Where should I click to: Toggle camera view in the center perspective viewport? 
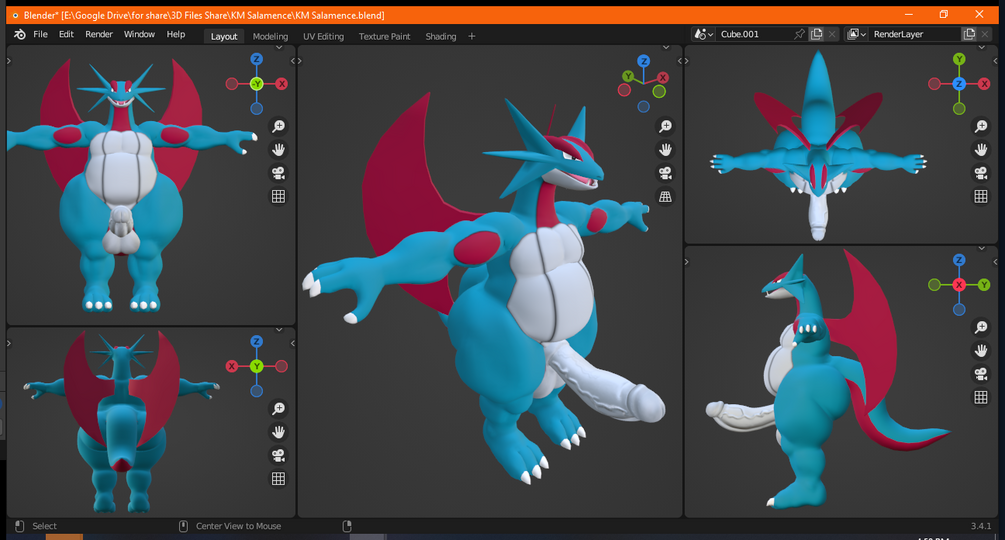point(665,173)
